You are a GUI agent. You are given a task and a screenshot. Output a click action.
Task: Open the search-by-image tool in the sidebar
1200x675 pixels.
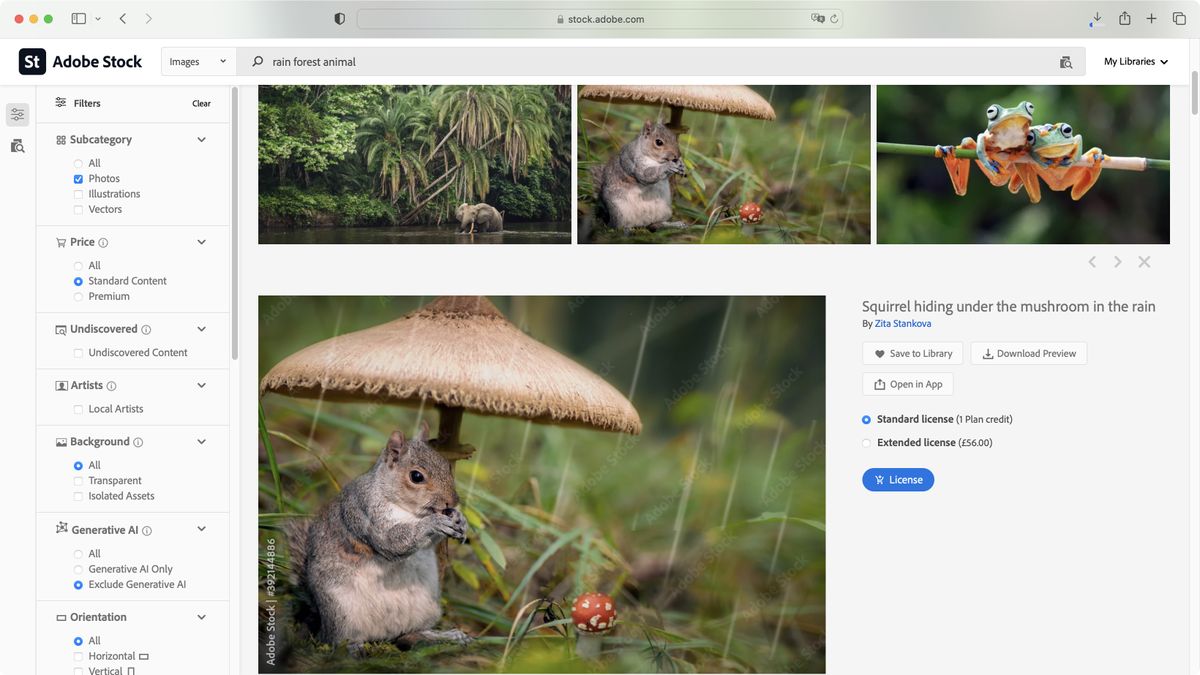click(17, 146)
